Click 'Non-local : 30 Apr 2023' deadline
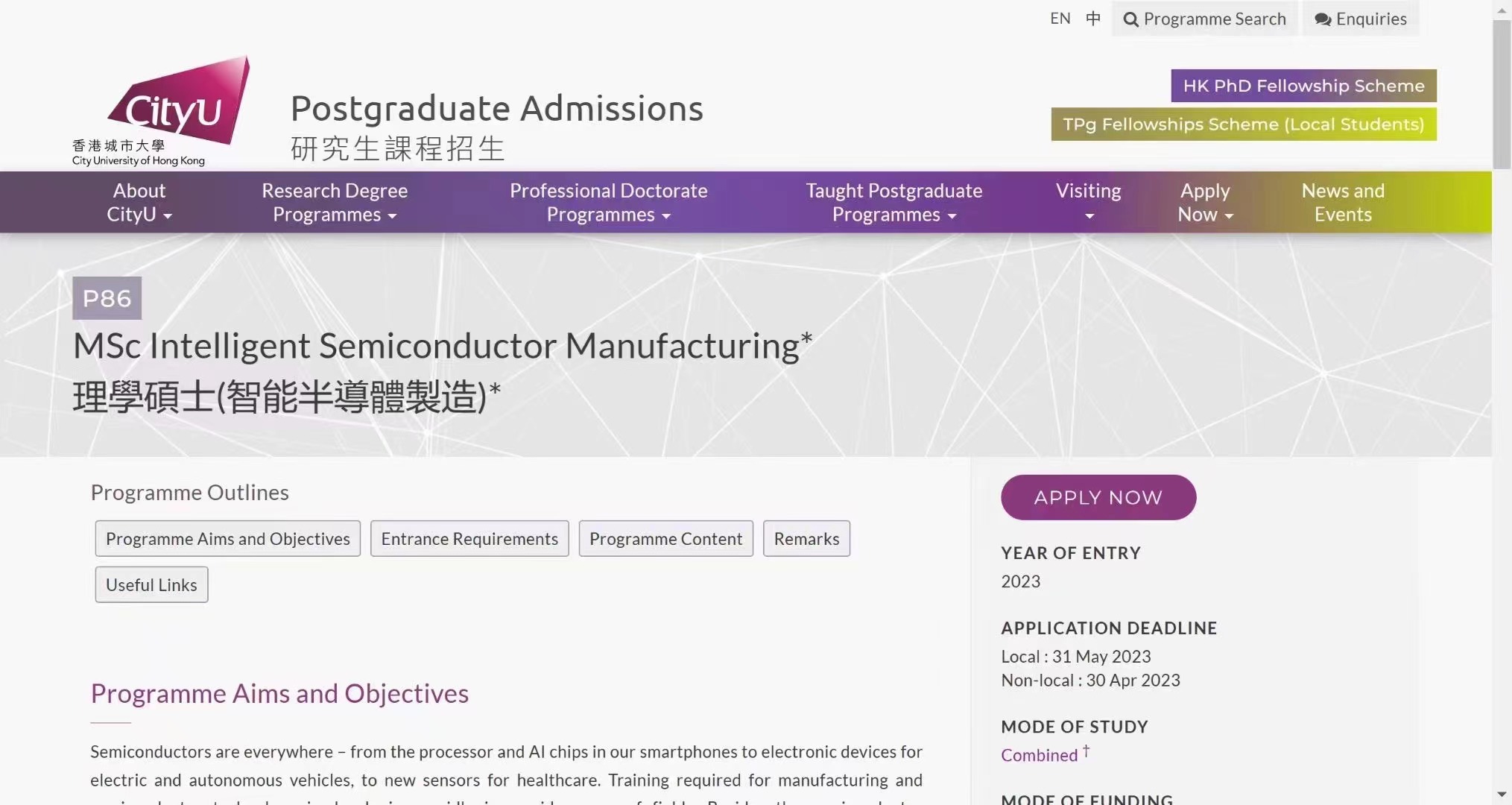The image size is (1512, 805). (1090, 681)
